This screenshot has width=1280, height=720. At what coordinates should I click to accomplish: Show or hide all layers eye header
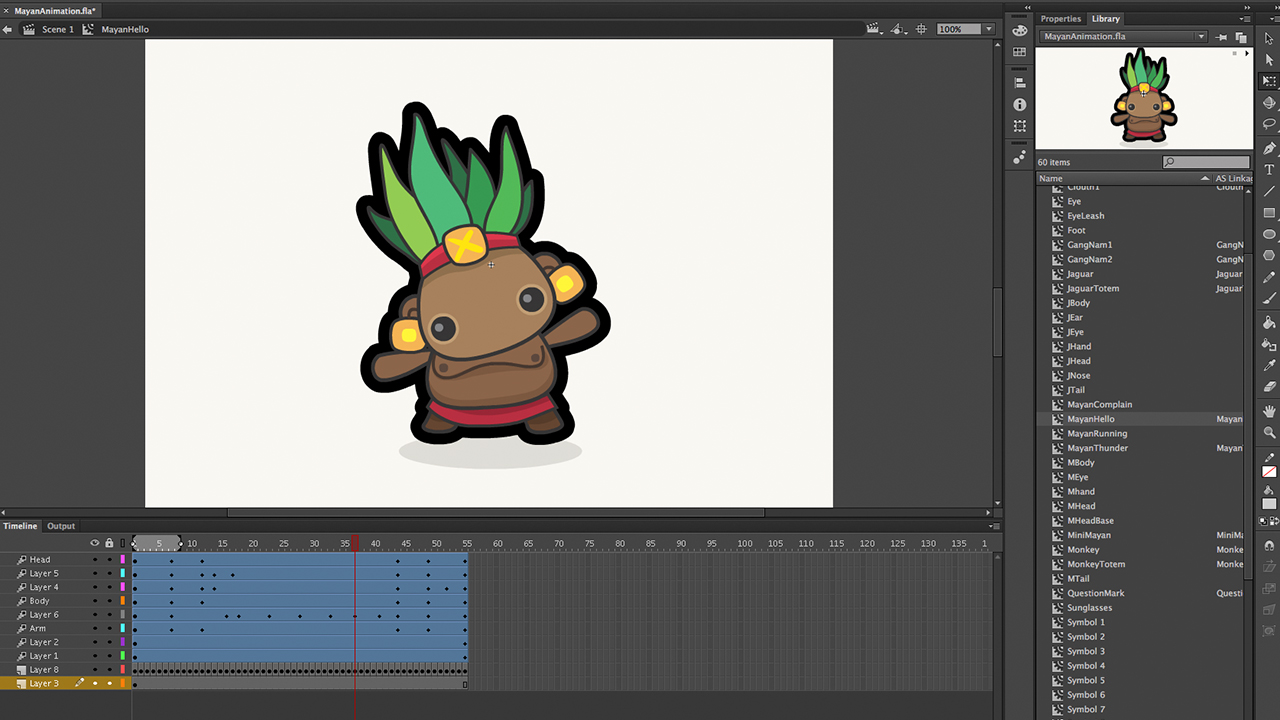click(x=95, y=543)
